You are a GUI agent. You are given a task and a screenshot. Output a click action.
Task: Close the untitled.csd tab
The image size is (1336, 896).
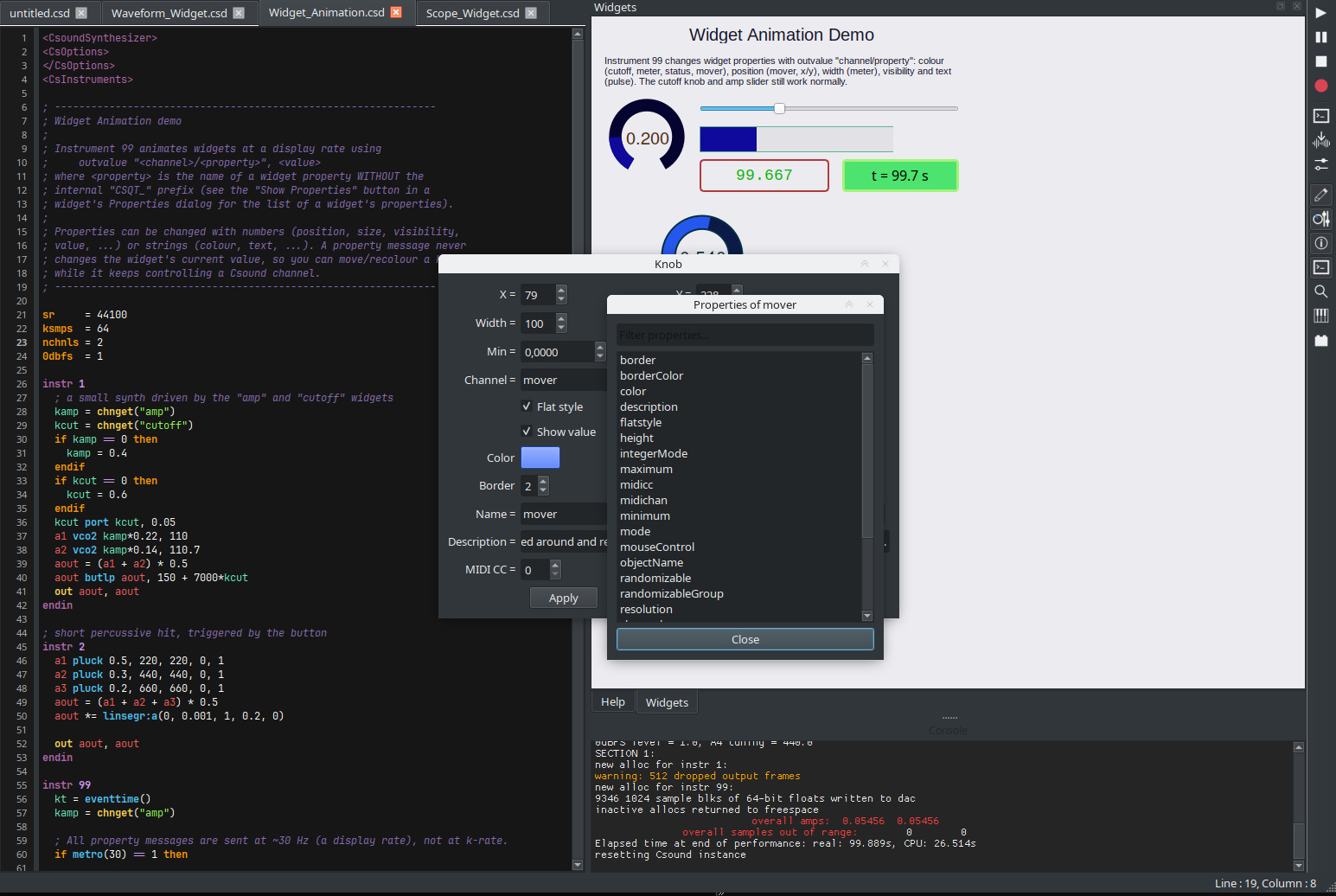click(81, 13)
